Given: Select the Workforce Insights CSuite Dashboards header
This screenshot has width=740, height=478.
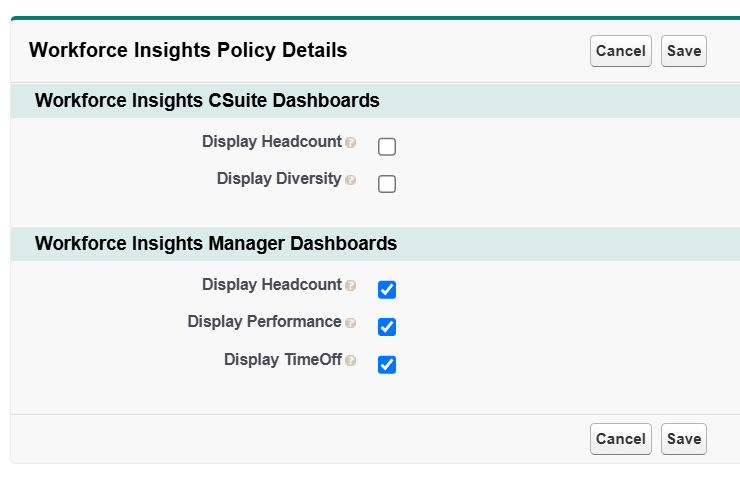Looking at the screenshot, I should coord(207,101).
